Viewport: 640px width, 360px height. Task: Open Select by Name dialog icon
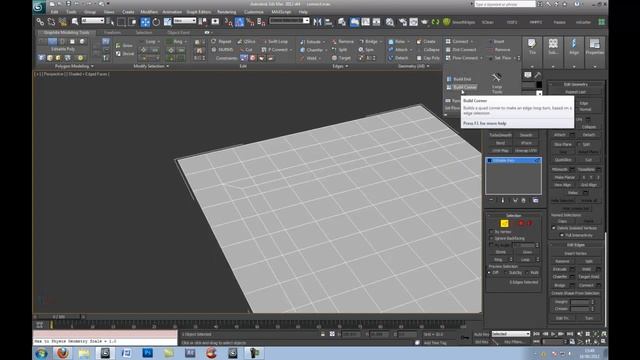point(110,22)
